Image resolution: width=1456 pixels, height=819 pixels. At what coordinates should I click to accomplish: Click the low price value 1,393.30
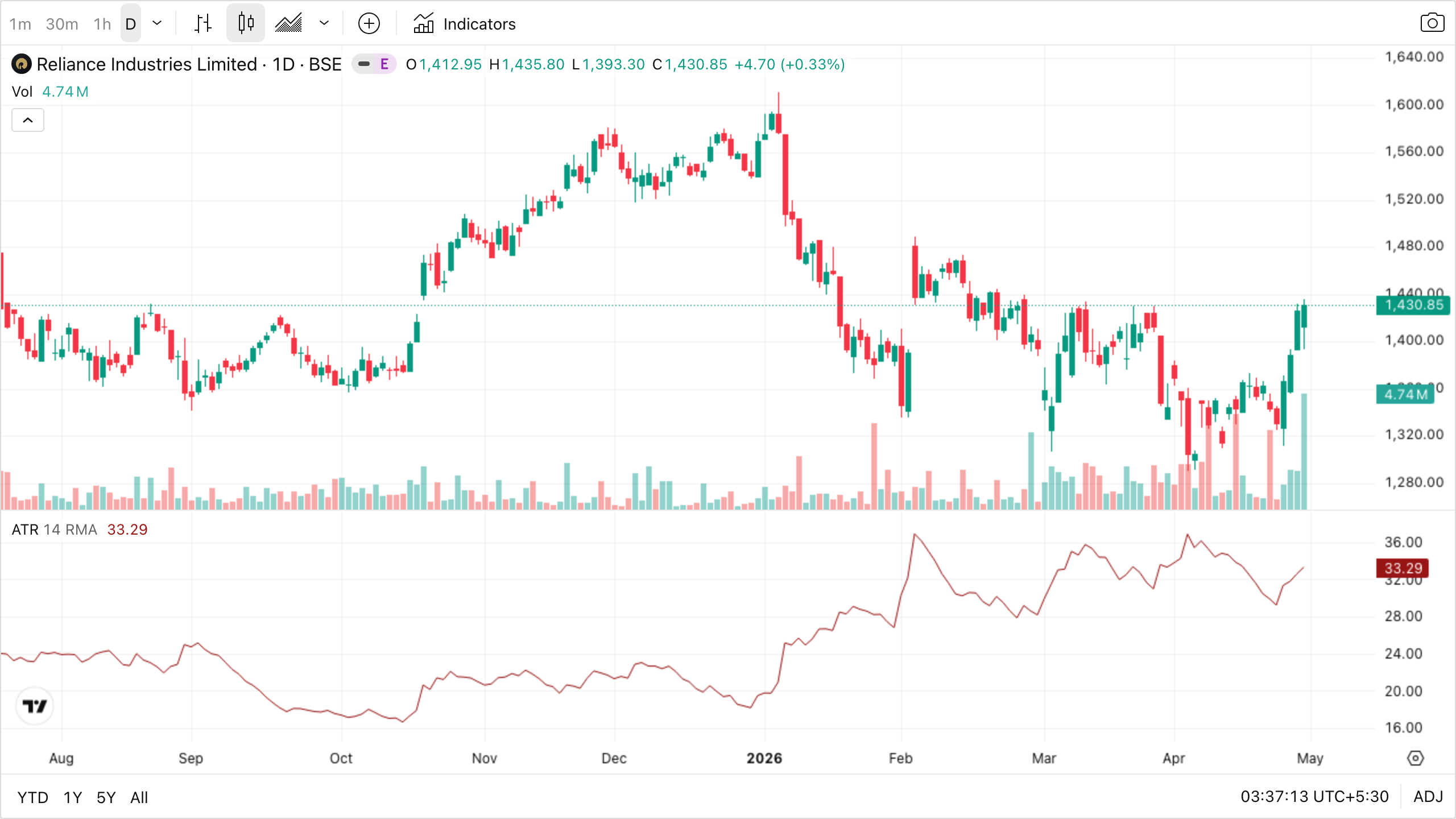(x=614, y=64)
